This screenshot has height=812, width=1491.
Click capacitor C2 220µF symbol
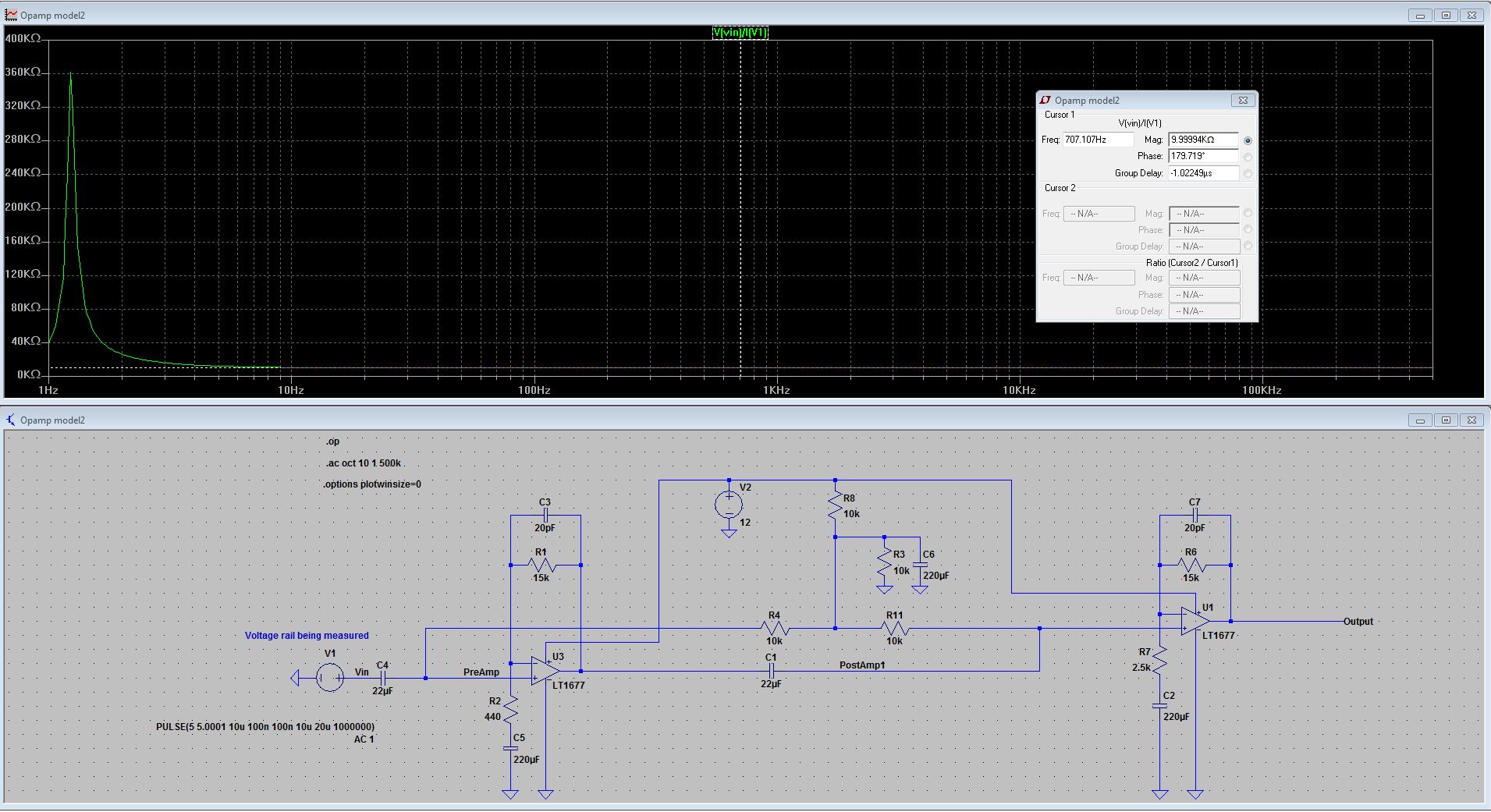point(1159,705)
